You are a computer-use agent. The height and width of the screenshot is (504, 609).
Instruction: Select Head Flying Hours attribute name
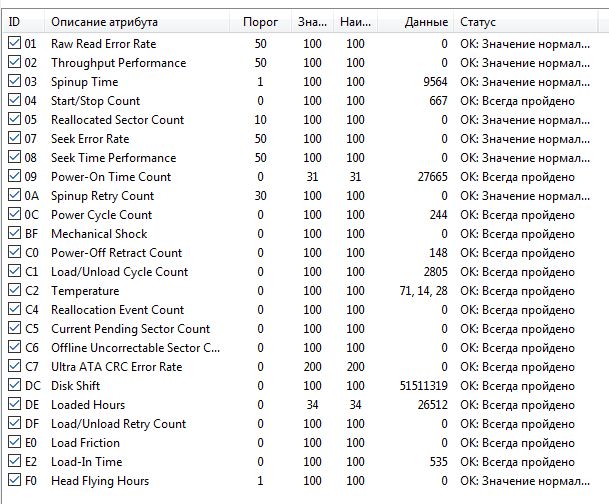[100, 481]
